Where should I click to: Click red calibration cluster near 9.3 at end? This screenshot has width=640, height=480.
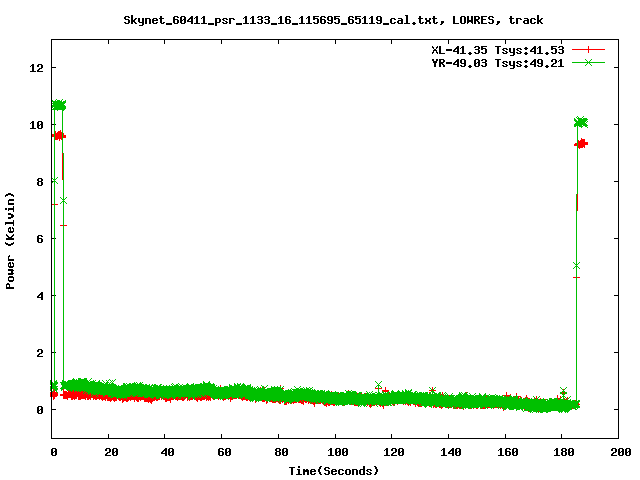581,144
